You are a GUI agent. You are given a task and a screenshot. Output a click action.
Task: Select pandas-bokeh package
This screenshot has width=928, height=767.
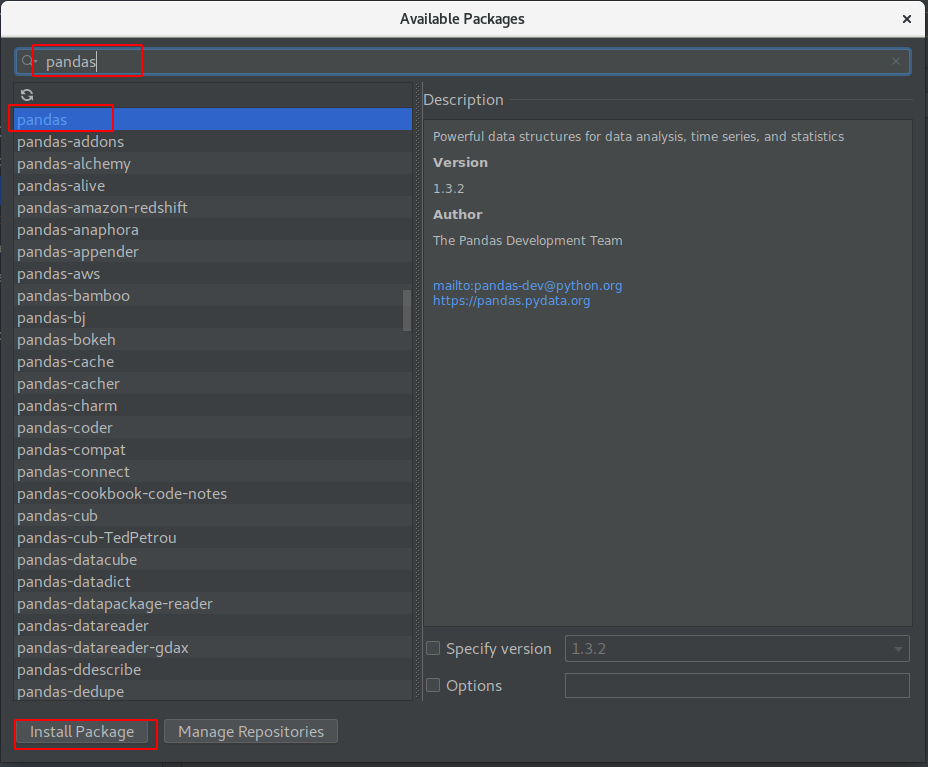coord(213,339)
